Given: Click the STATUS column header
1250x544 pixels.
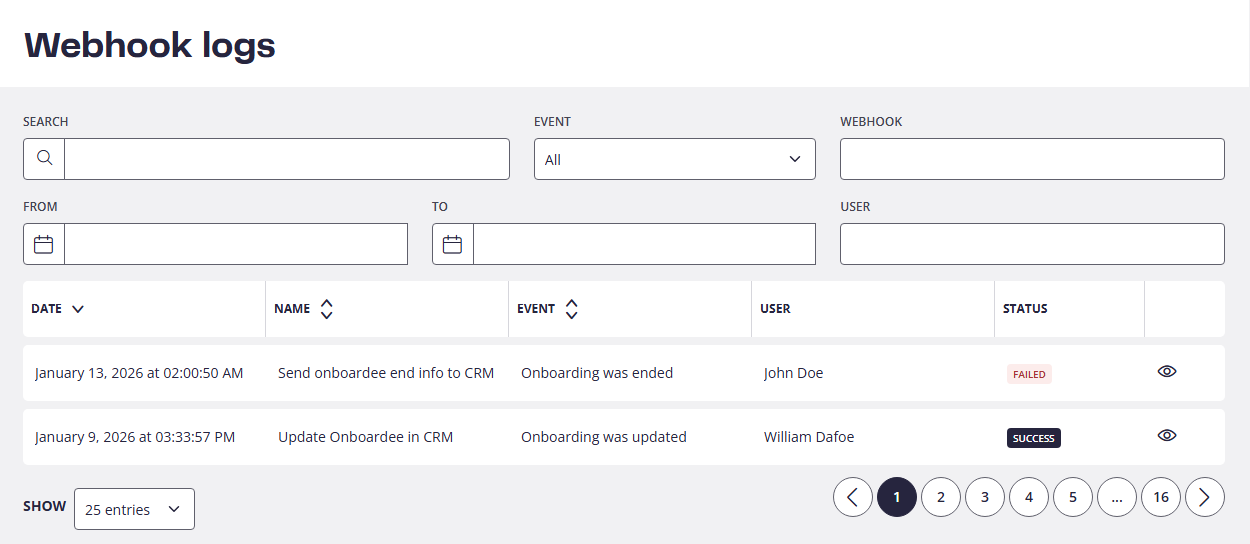Looking at the screenshot, I should (x=1025, y=309).
